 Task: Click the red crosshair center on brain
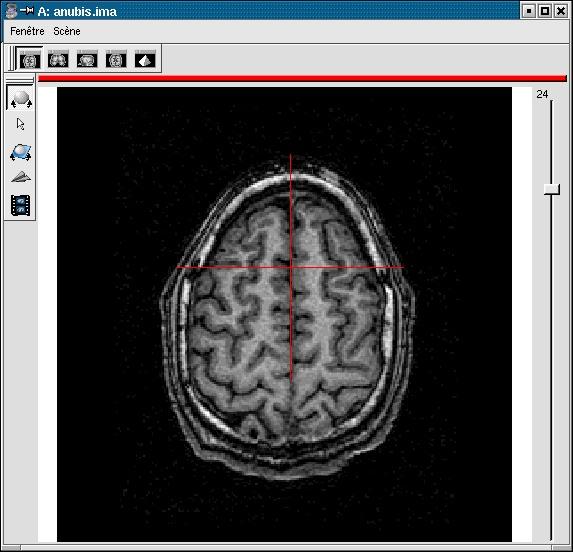point(291,267)
